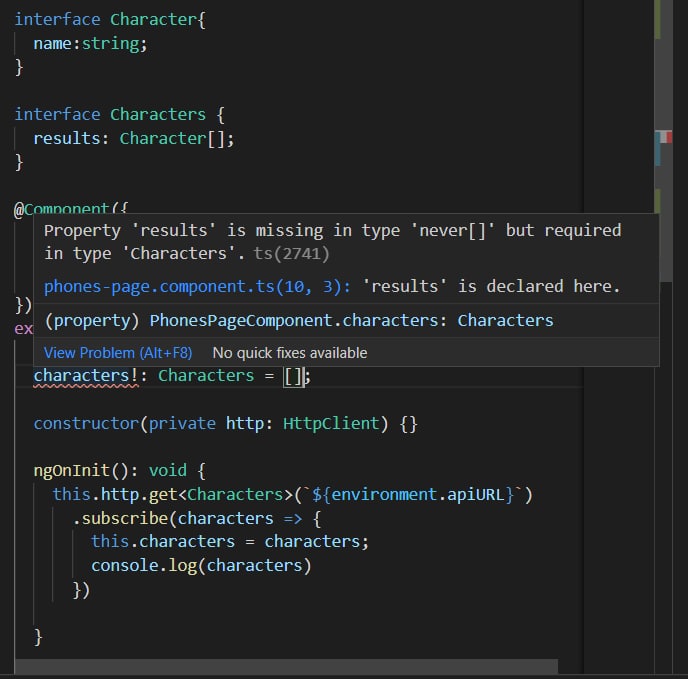688x679 pixels.
Task: Click 'interface Character{' declaration line
Action: tap(110, 20)
